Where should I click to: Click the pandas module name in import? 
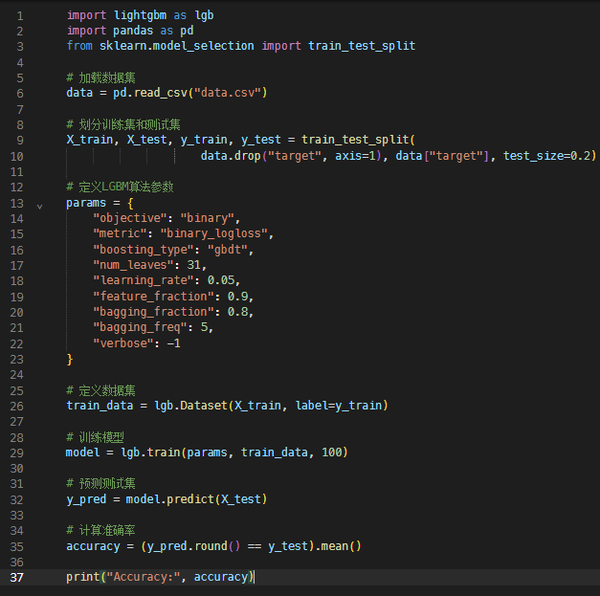(x=133, y=31)
